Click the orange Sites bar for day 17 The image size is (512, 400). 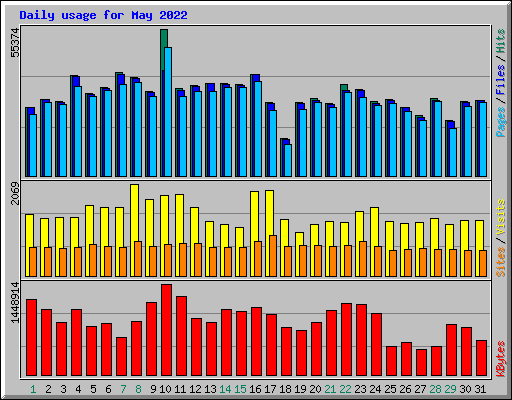tap(273, 256)
